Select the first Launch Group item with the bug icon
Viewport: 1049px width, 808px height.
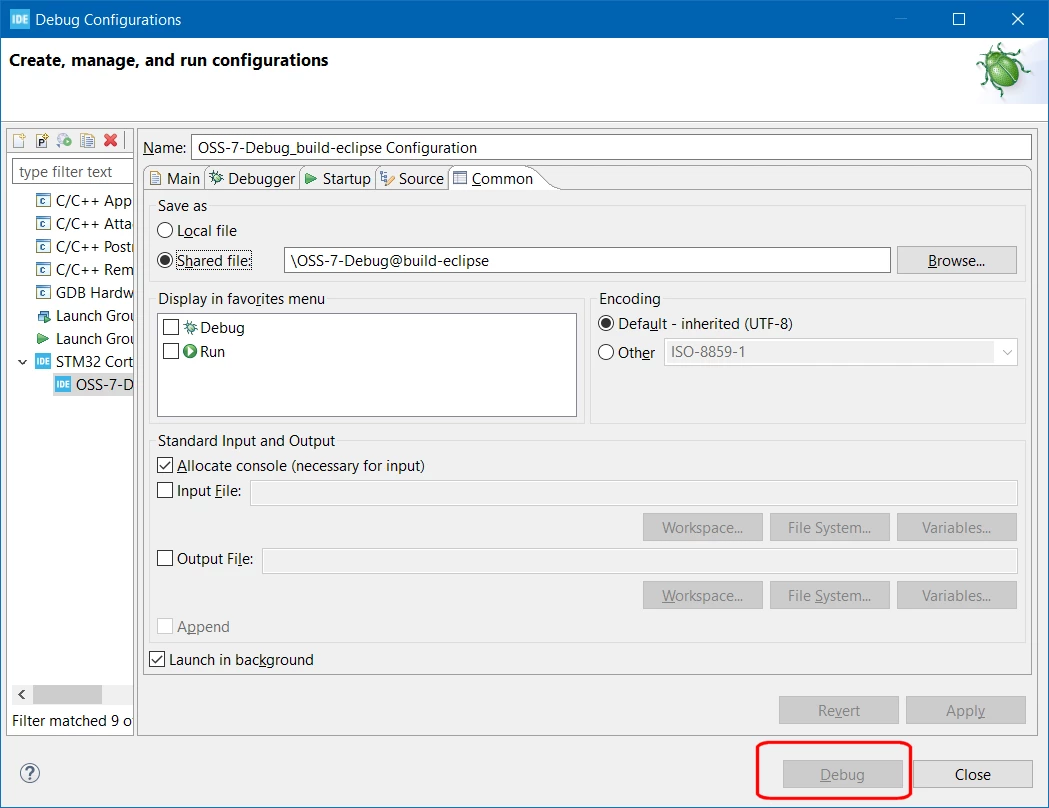(84, 316)
